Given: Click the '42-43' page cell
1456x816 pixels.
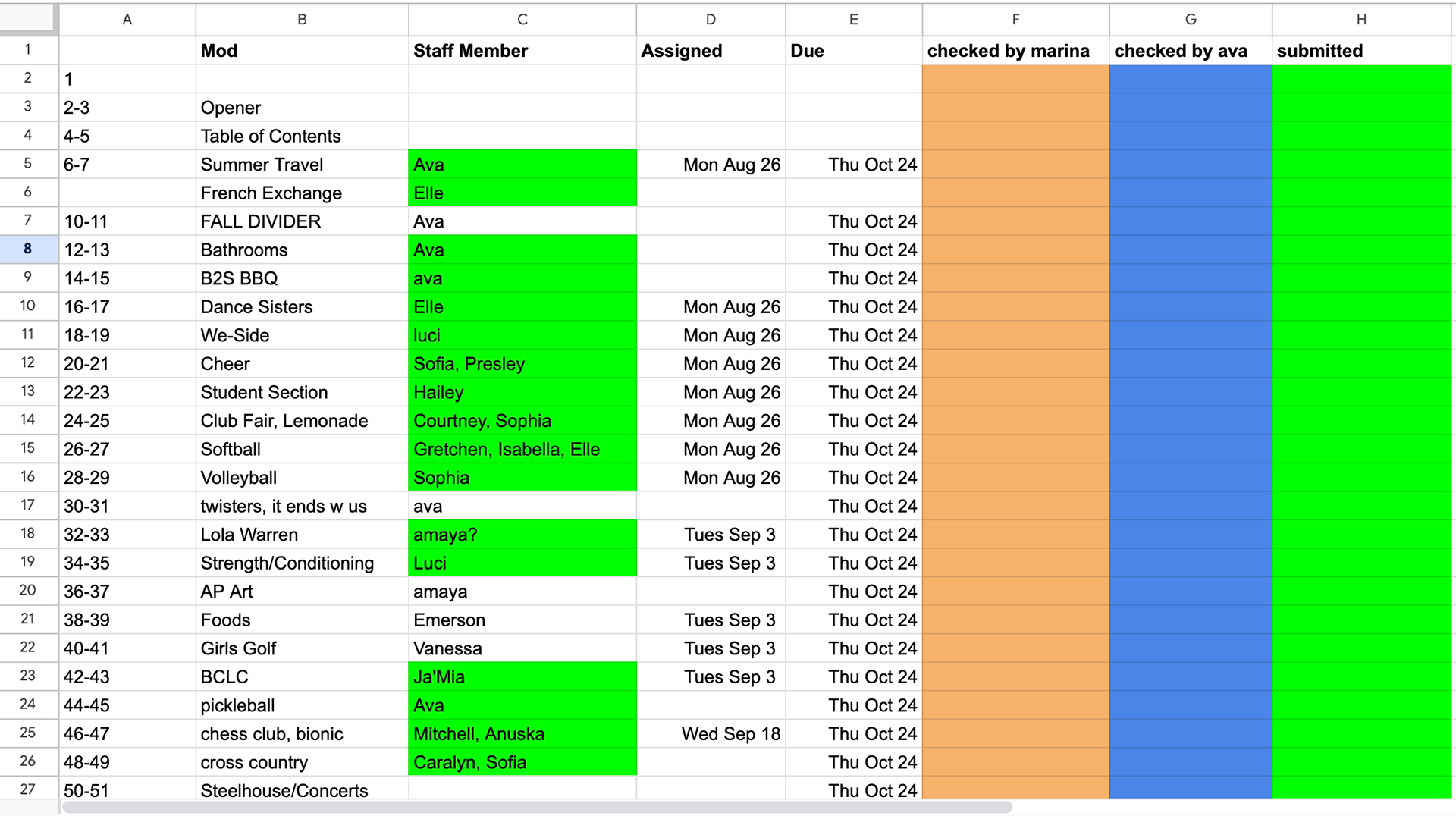Looking at the screenshot, I should coord(127,677).
